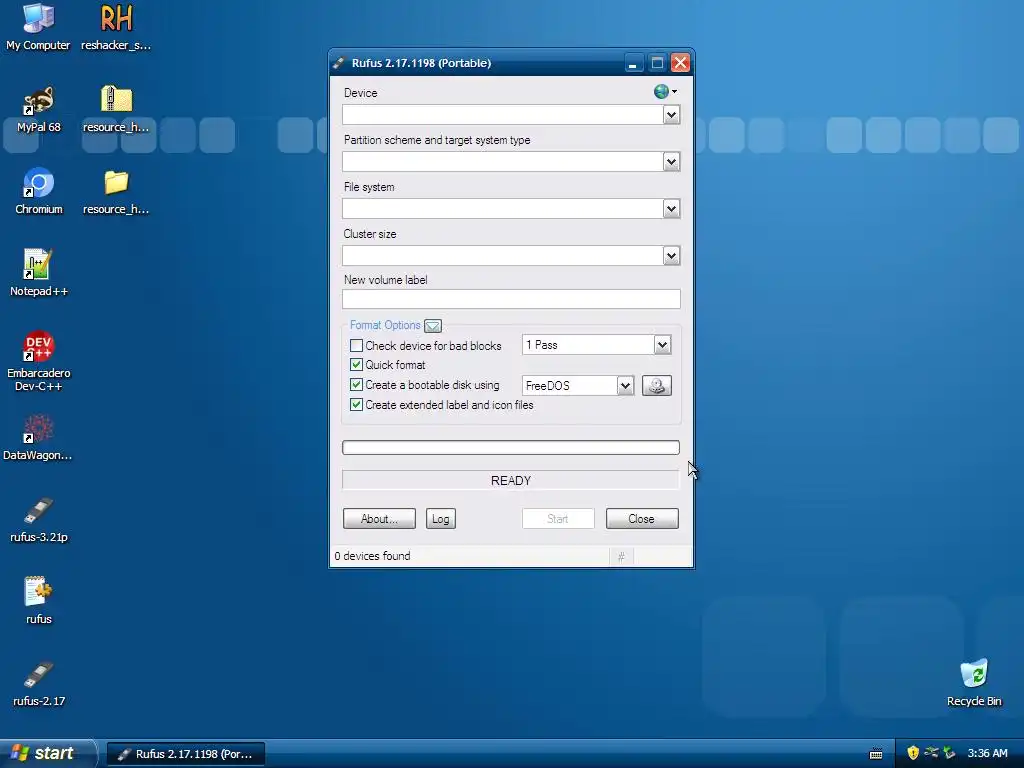1024x768 pixels.
Task: Select the MyPal 68 desktop shortcut
Action: 39,109
